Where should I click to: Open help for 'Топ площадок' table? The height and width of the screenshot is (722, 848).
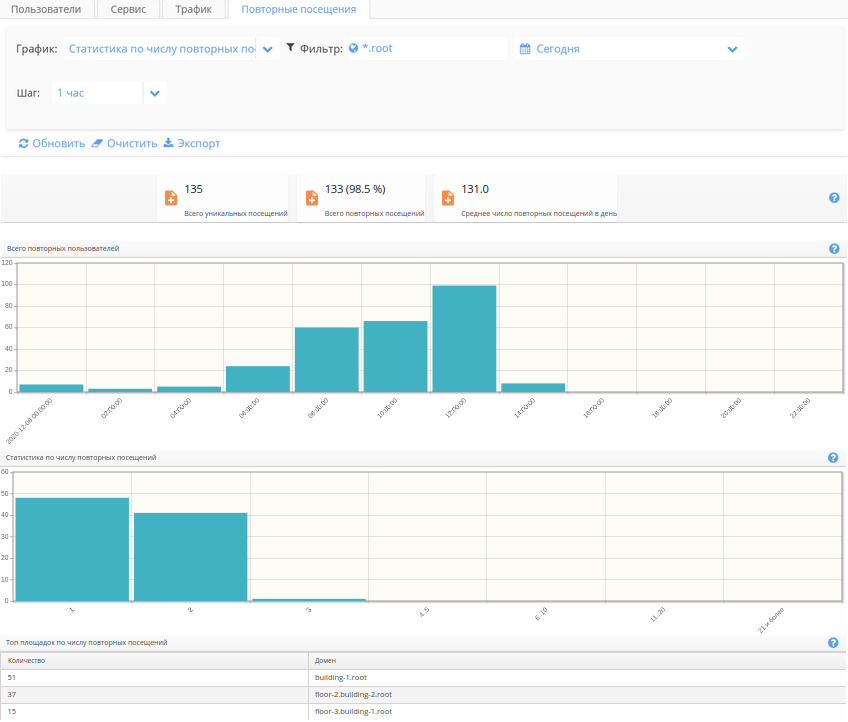click(834, 643)
